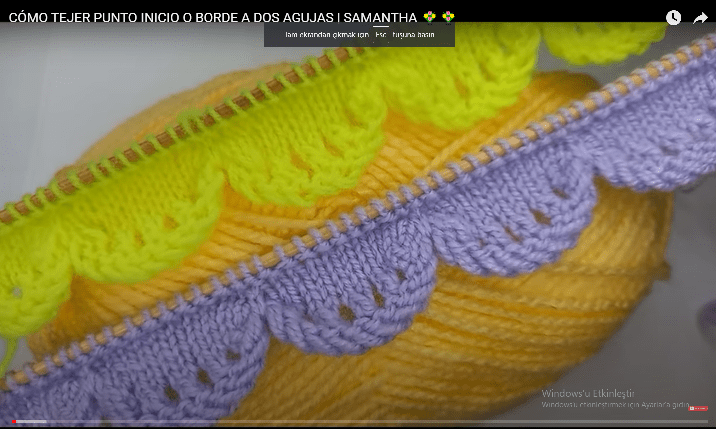716x429 pixels.
Task: Click the flower emoji in the video title
Action: pos(428,17)
